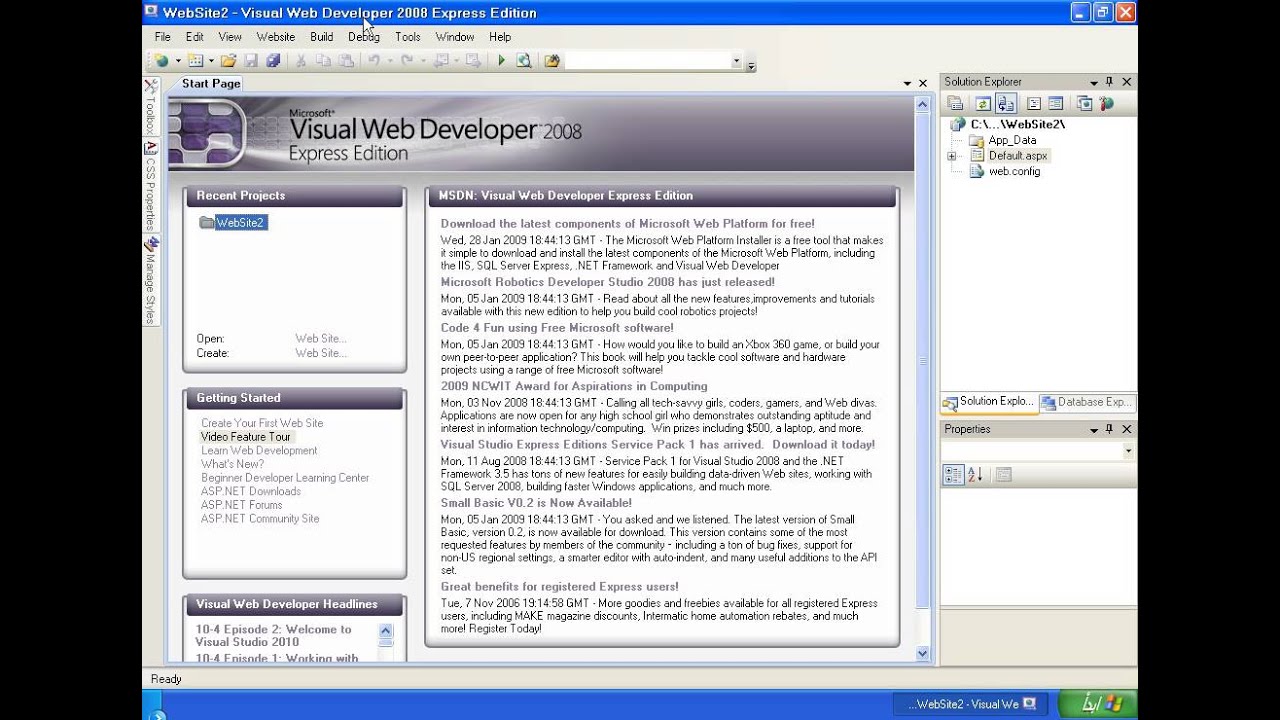The height and width of the screenshot is (720, 1280).
Task: Click Nest Related Files icon in Solution Explorer
Action: tap(1006, 103)
